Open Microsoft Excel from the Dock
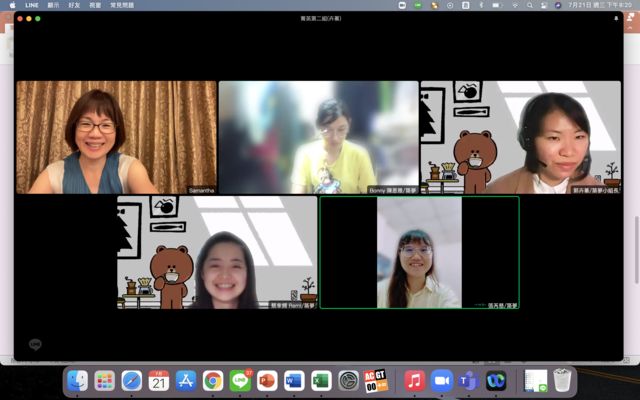640x400 pixels. (x=321, y=381)
